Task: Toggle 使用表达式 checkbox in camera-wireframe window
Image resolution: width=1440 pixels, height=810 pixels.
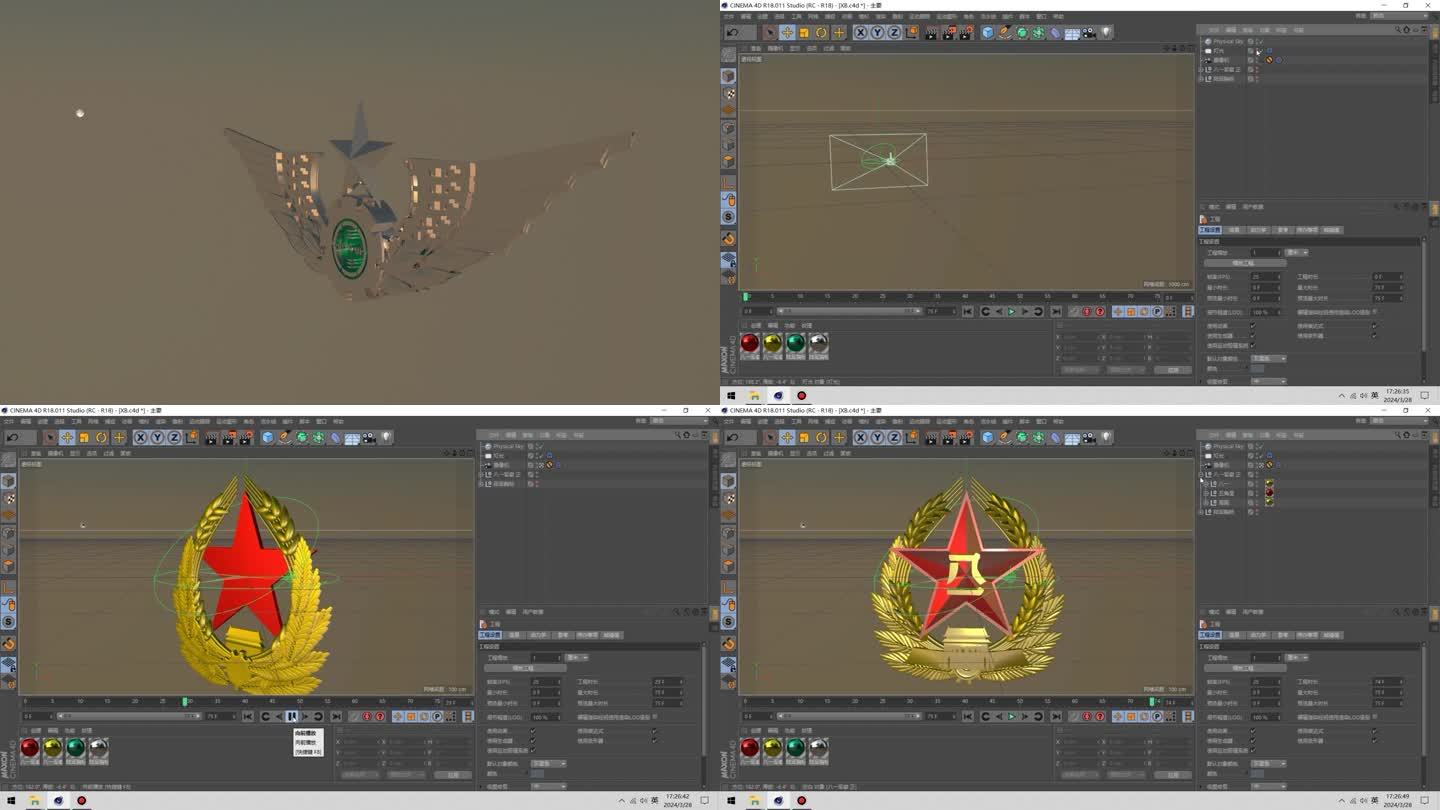Action: point(1374,326)
